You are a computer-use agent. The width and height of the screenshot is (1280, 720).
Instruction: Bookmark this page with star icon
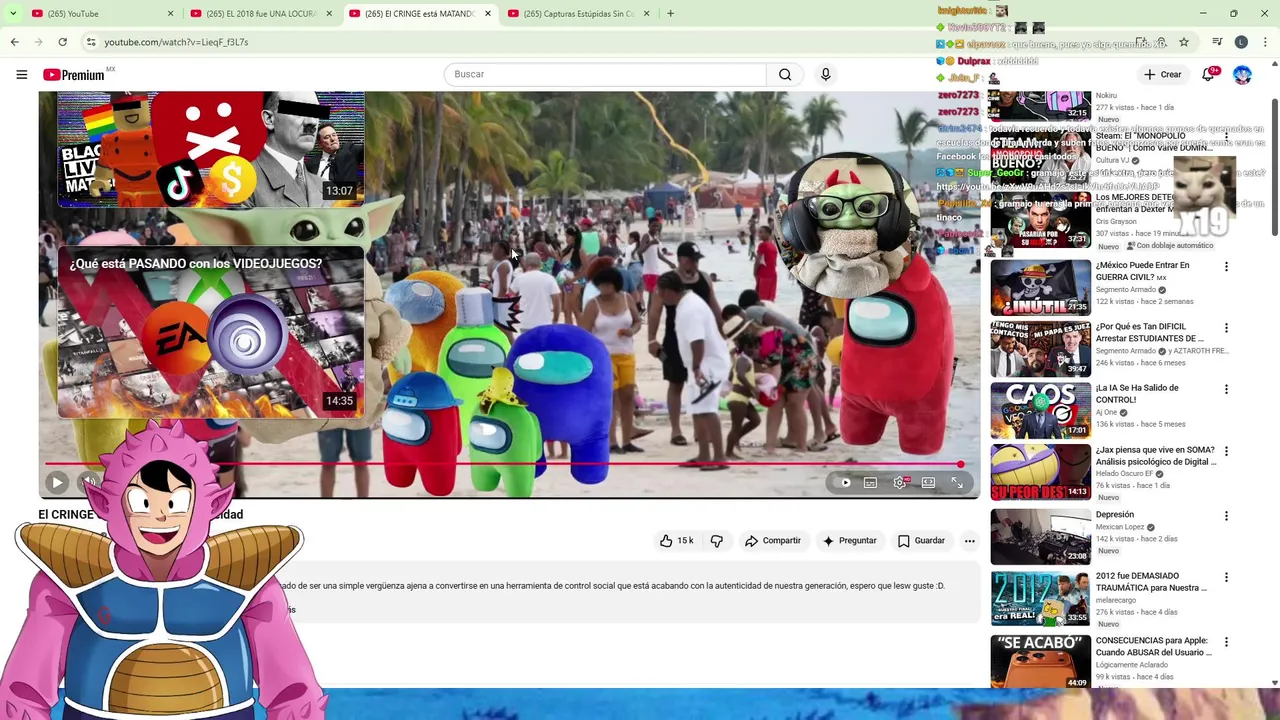point(1184,42)
